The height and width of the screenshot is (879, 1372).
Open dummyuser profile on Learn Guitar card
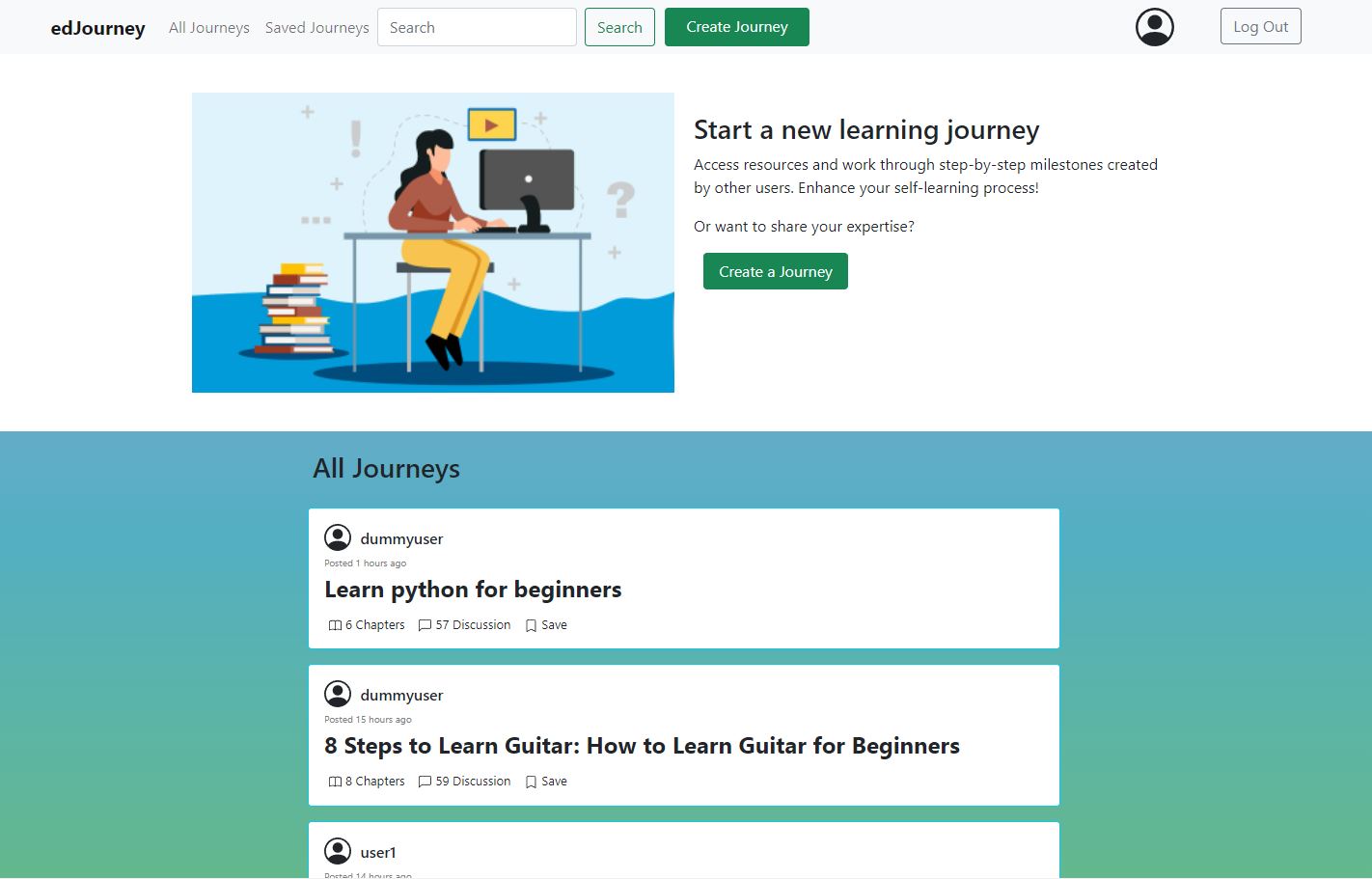(401, 695)
